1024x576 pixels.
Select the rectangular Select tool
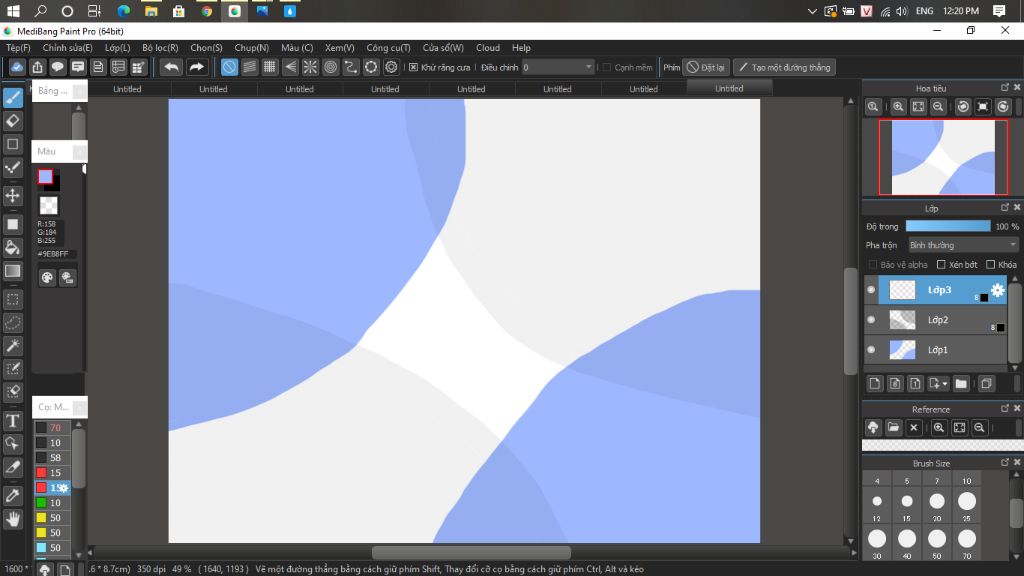[x=13, y=300]
